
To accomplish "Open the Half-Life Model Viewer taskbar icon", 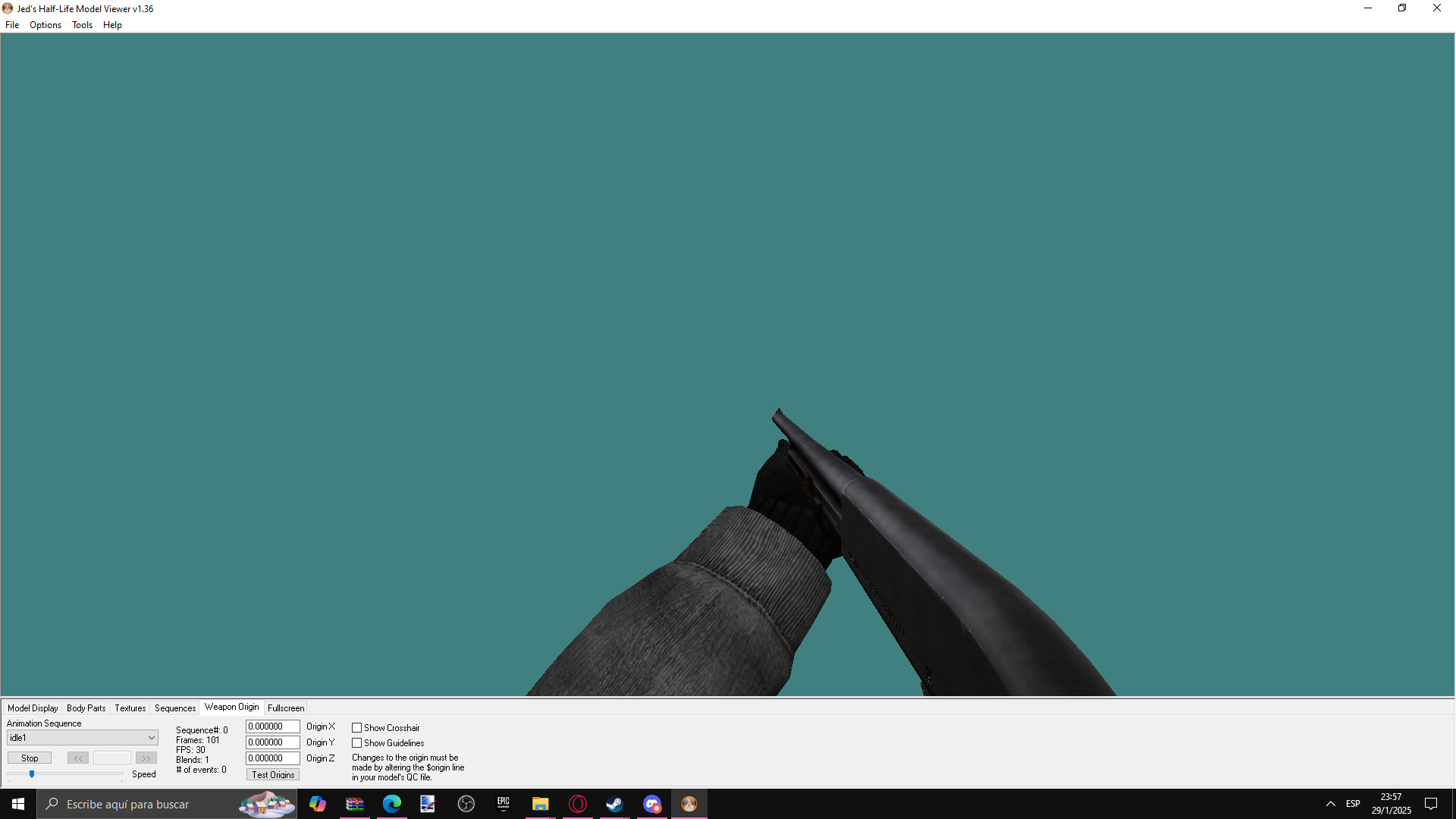I will [689, 804].
